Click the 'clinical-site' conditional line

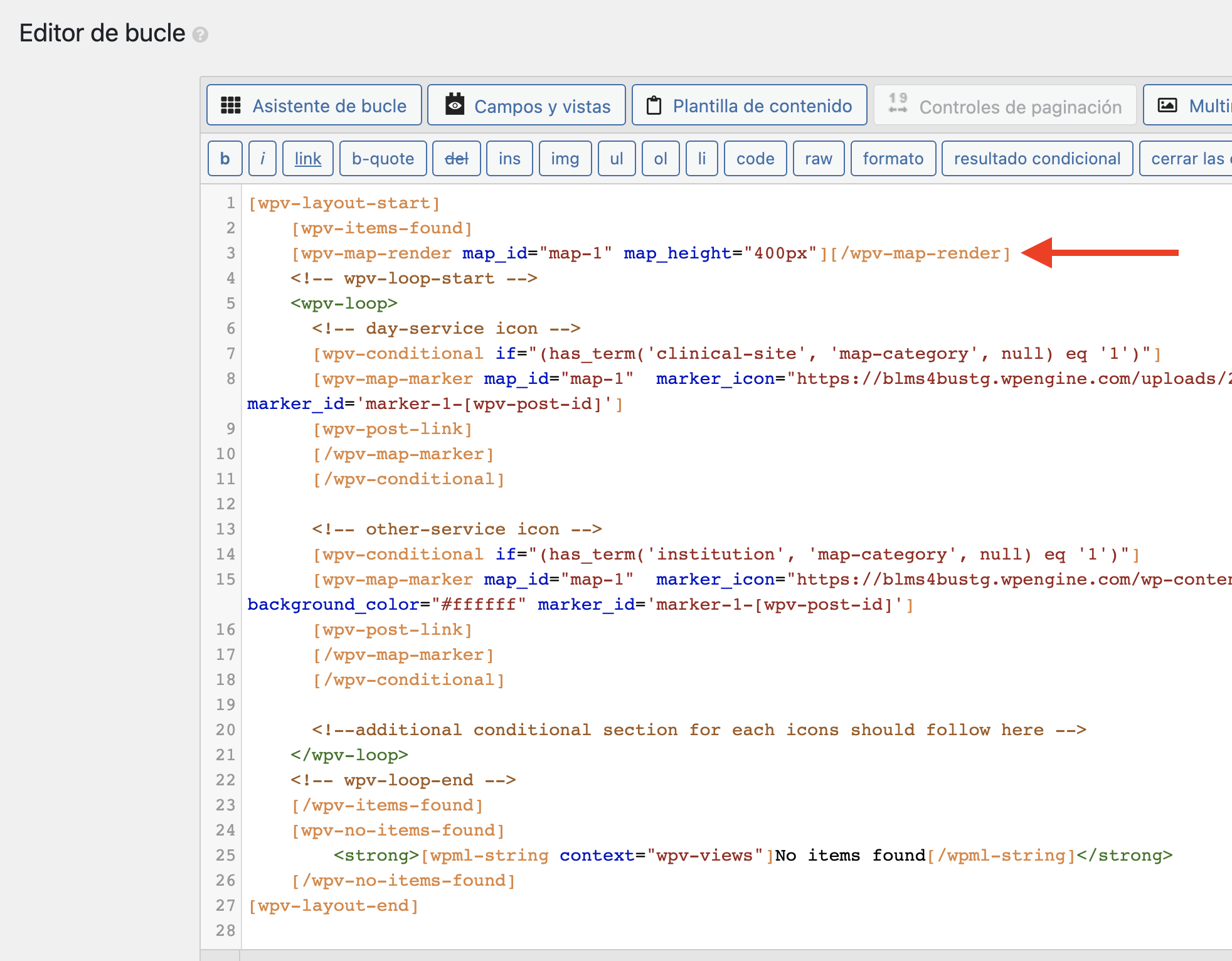click(737, 354)
